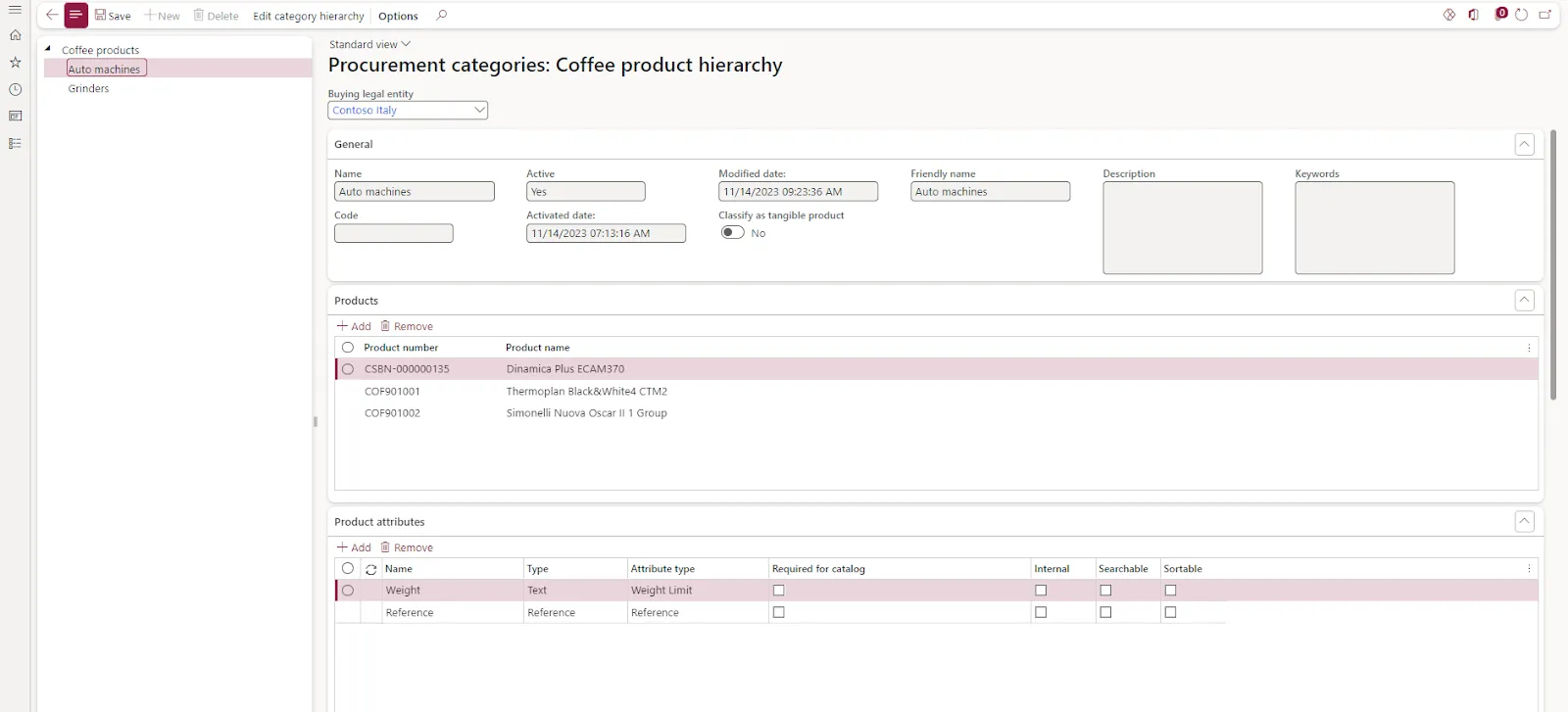
Task: Open form in new window
Action: 1545,15
